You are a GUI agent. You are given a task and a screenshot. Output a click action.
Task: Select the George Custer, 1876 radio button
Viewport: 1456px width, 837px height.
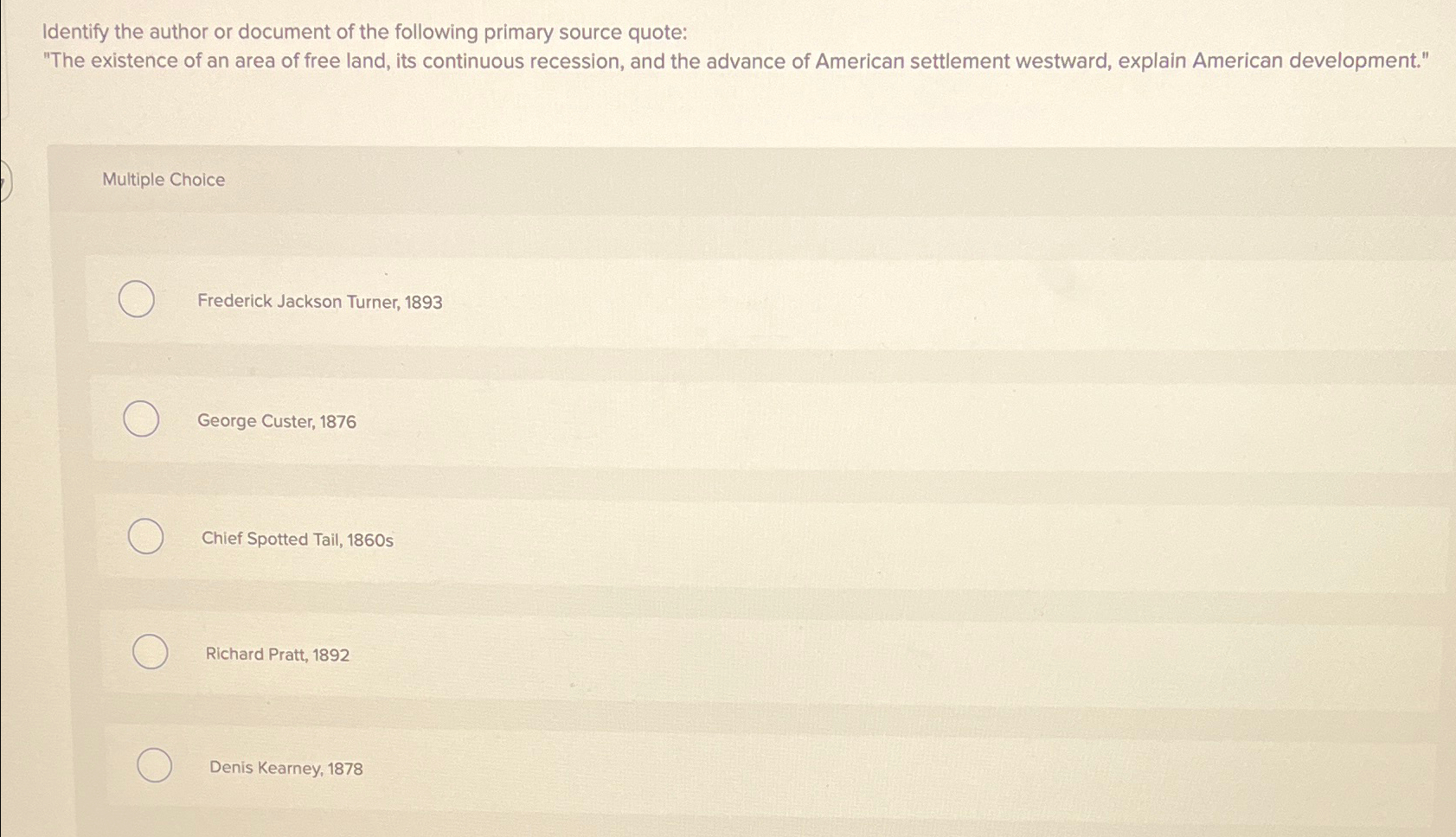pos(142,418)
